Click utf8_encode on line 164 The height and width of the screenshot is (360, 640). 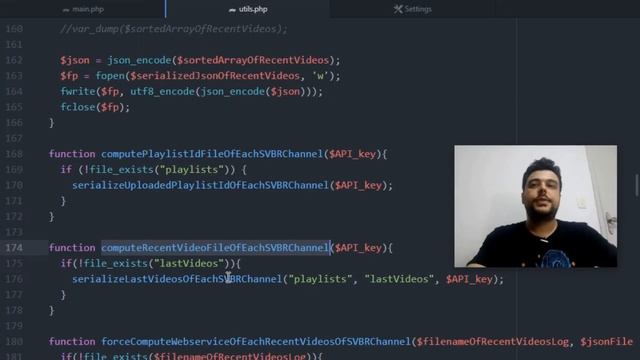click(162, 91)
